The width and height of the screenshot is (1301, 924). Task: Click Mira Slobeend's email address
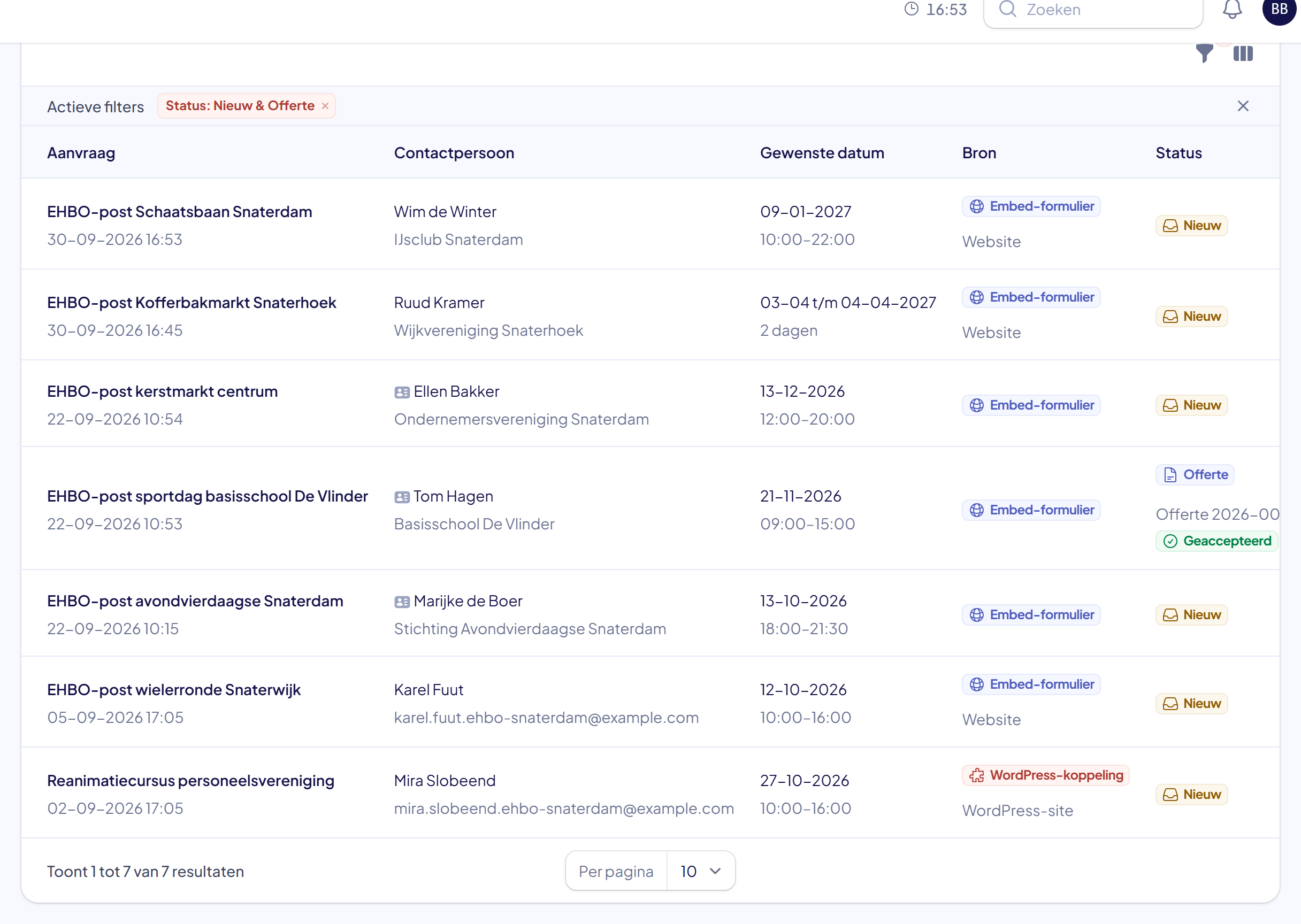[564, 808]
